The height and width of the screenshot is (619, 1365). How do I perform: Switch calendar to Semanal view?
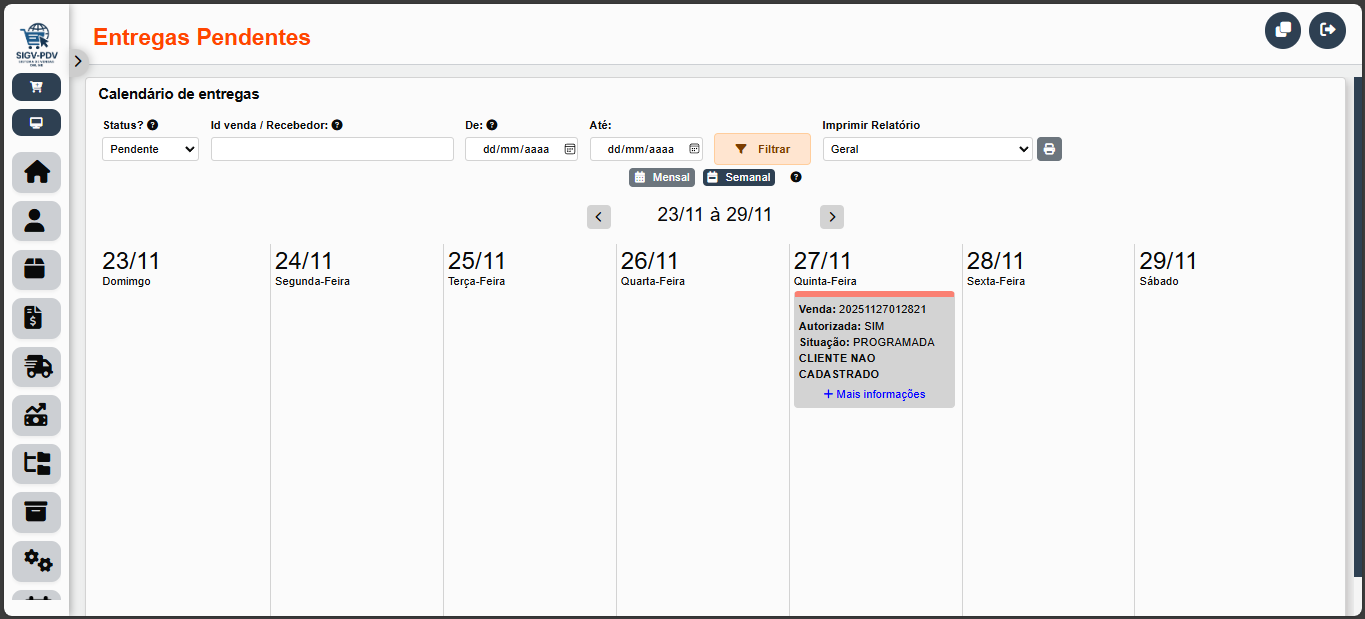[x=739, y=177]
